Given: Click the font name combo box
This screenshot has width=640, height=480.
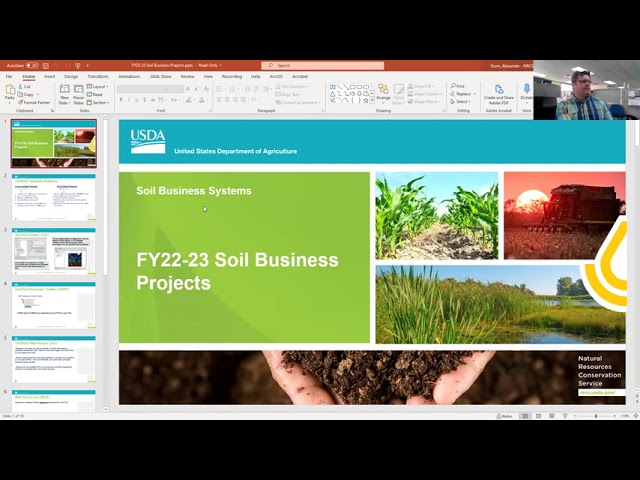Looking at the screenshot, I should [x=143, y=89].
